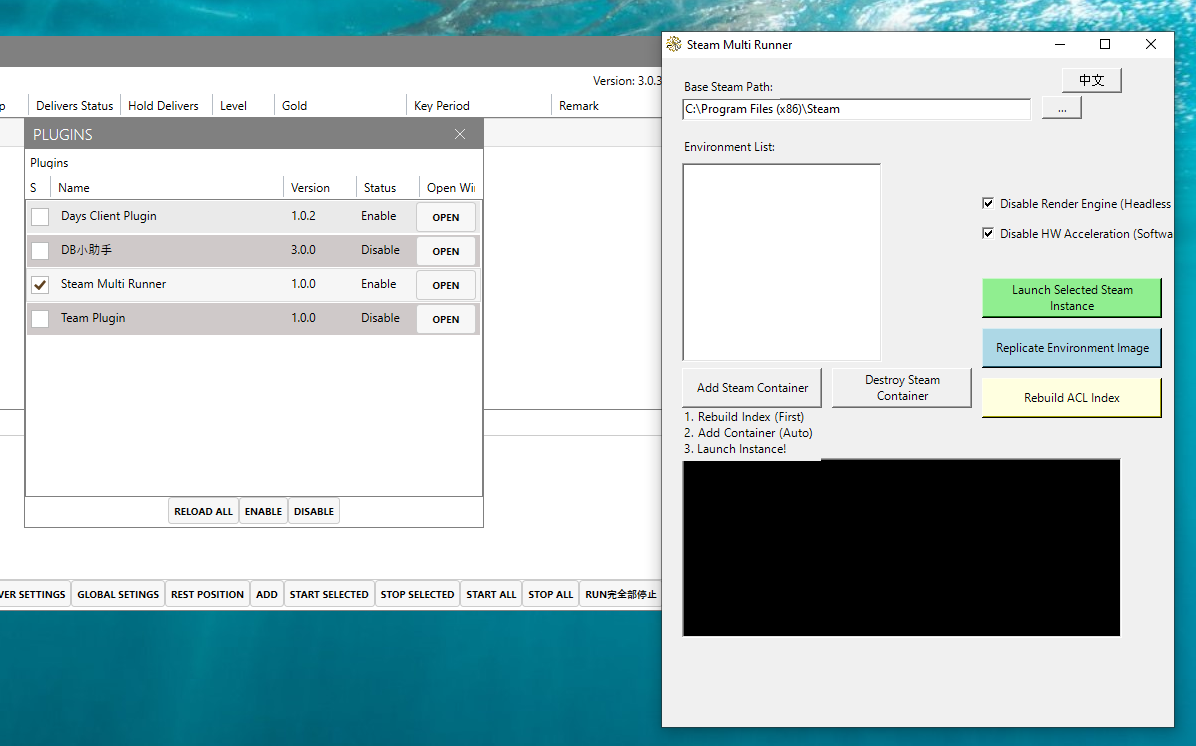Open the DB小助手 plugin window
Image resolution: width=1196 pixels, height=746 pixels.
pyautogui.click(x=445, y=251)
